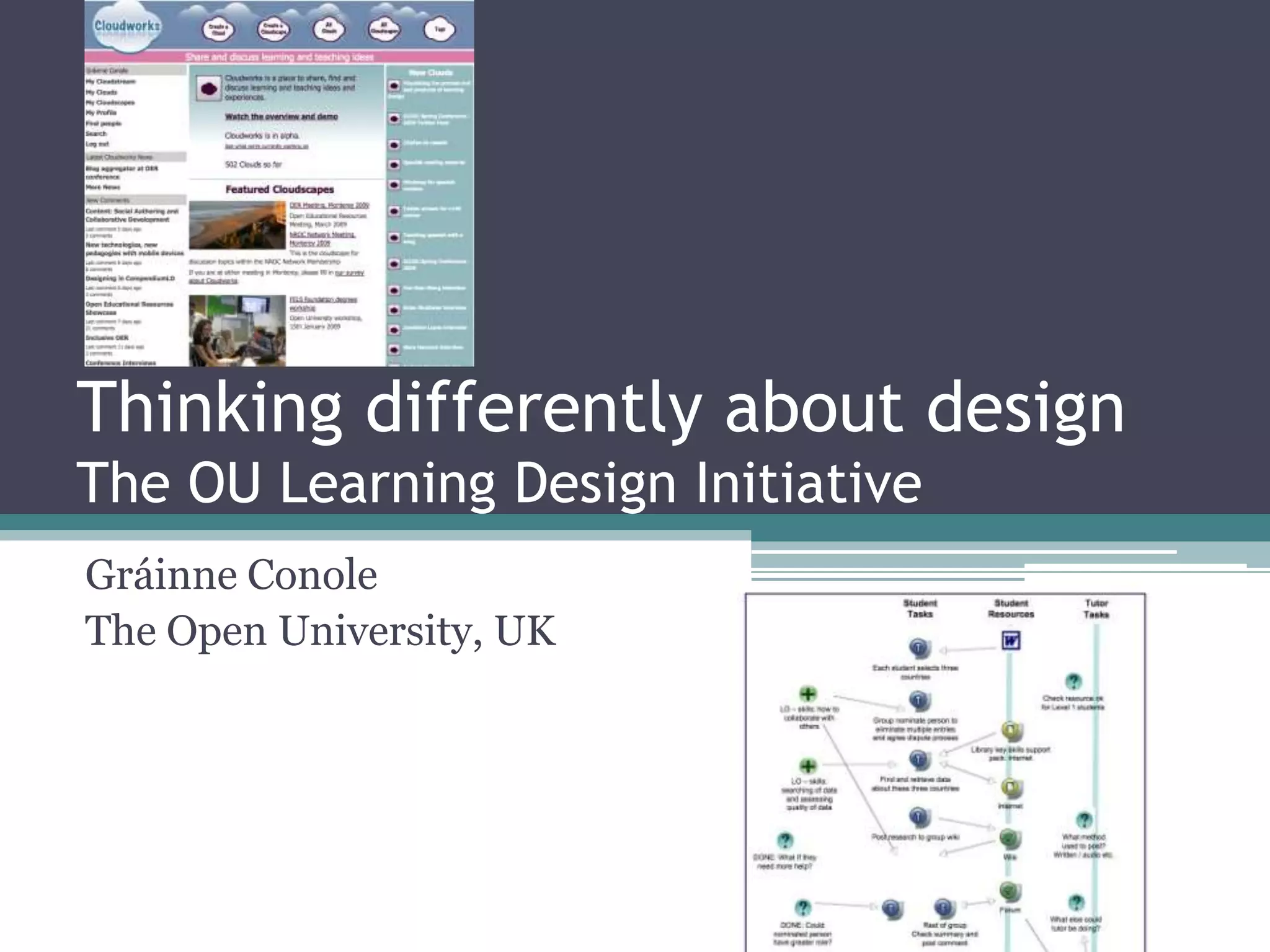Click the Word document resource icon

(x=1011, y=640)
